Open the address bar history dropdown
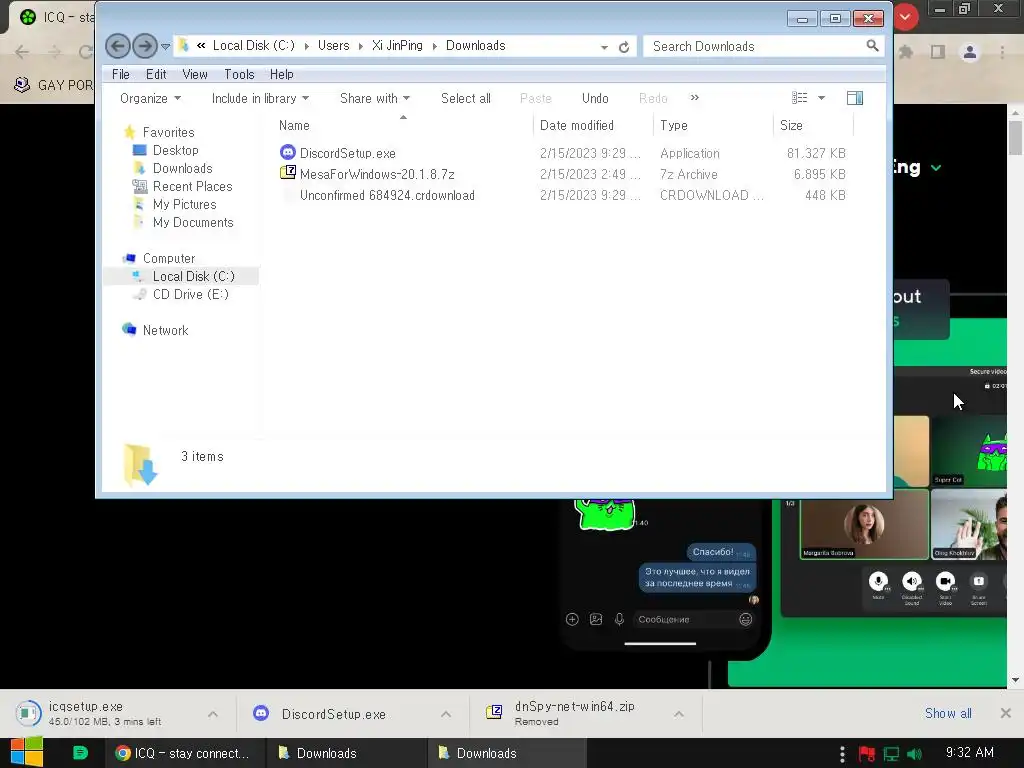 point(604,47)
